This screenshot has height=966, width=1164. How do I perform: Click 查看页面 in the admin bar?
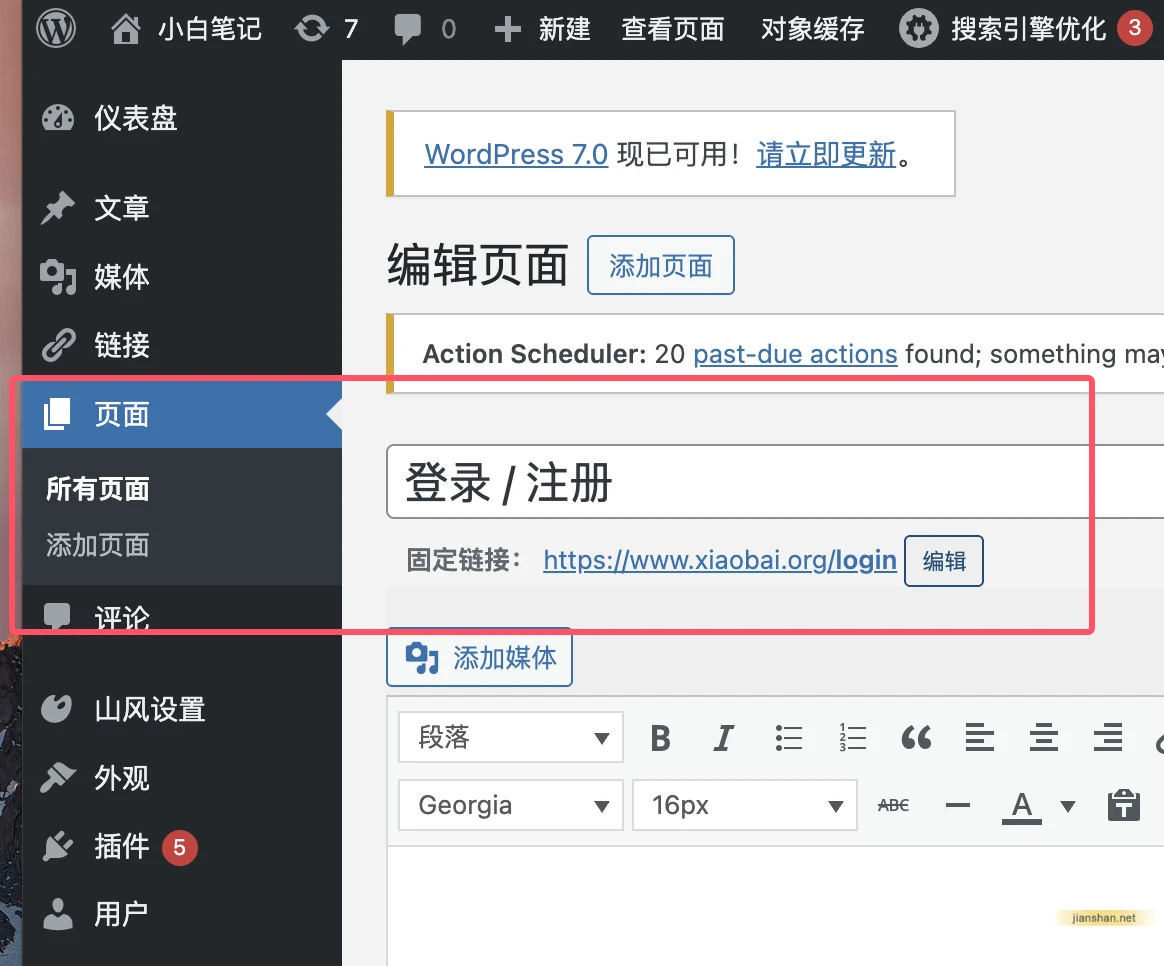673,29
